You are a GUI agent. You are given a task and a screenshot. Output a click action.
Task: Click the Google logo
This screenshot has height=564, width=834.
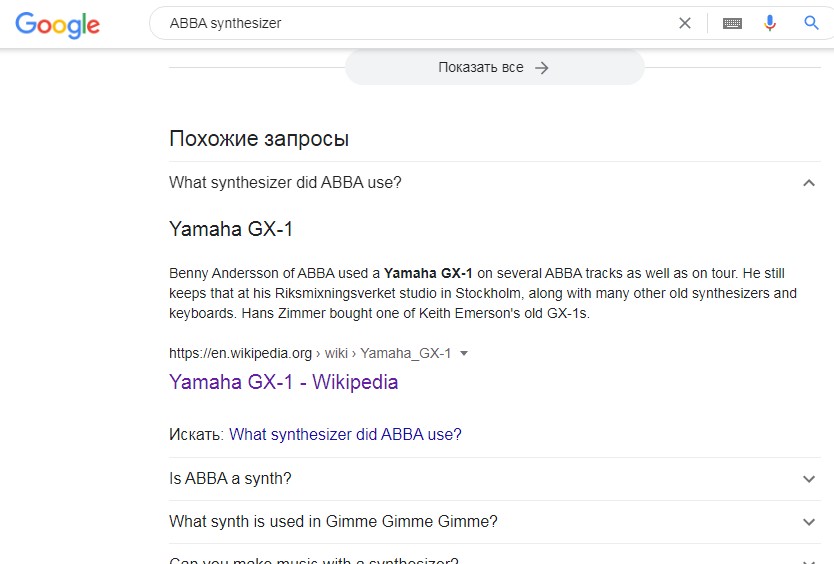click(58, 23)
